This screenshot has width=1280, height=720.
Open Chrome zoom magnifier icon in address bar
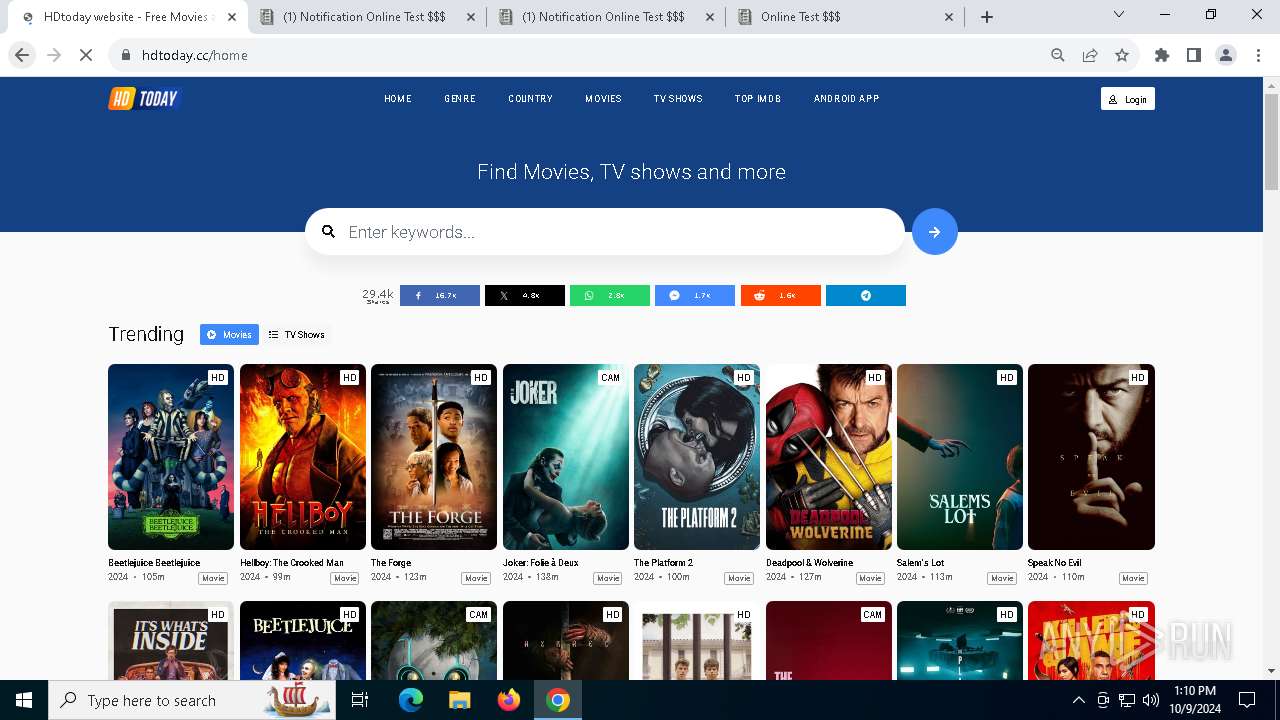pos(1058,55)
